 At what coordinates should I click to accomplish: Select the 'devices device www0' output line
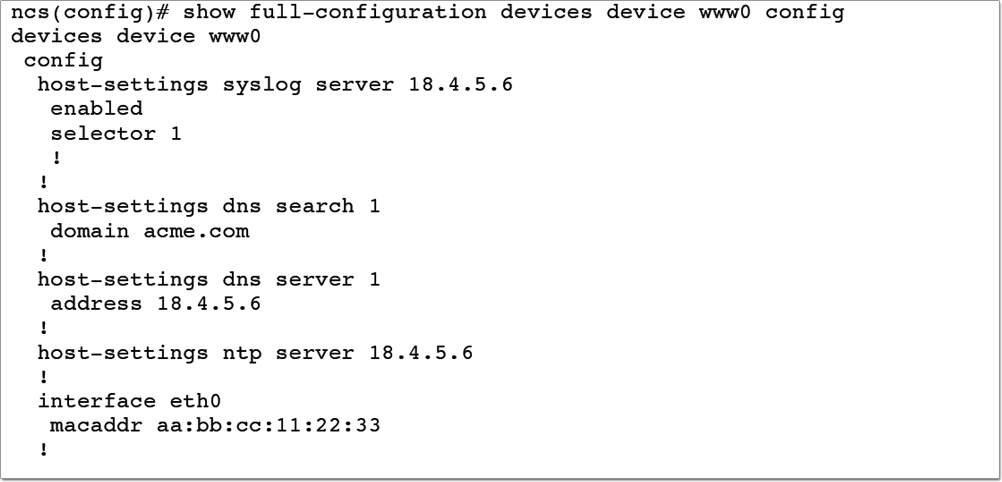click(x=135, y=36)
